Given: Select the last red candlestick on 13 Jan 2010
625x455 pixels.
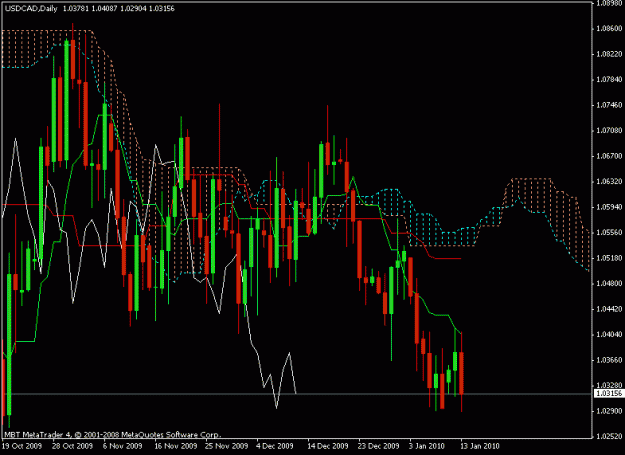Looking at the screenshot, I should [462, 373].
